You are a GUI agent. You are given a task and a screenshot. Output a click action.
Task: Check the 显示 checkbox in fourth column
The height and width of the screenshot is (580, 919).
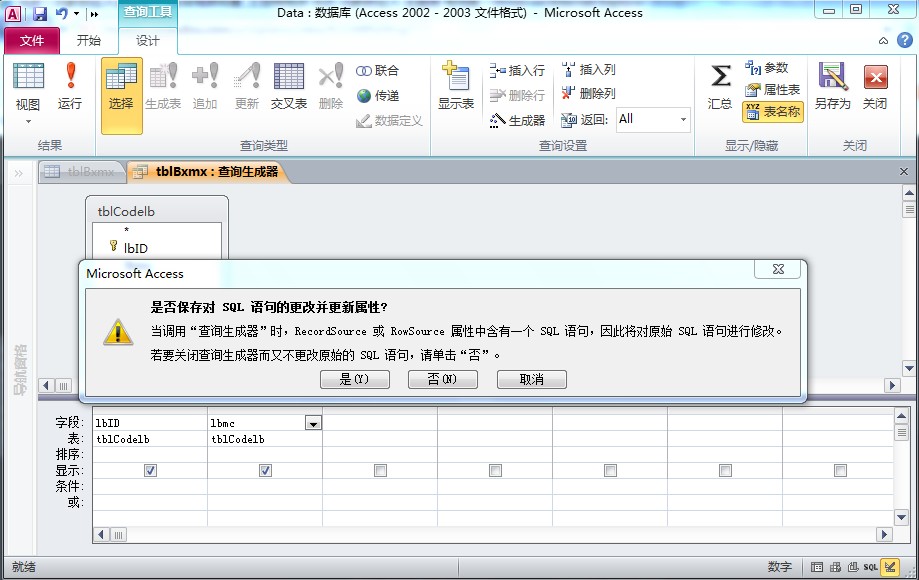495,470
